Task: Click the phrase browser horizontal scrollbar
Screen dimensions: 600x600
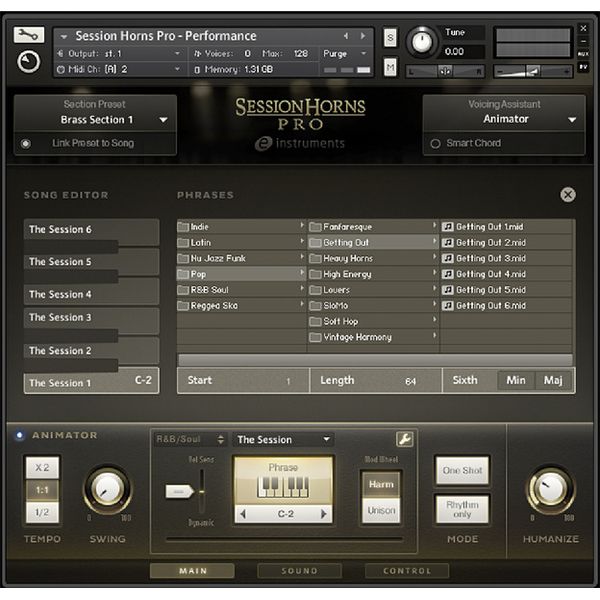Action: [375, 359]
